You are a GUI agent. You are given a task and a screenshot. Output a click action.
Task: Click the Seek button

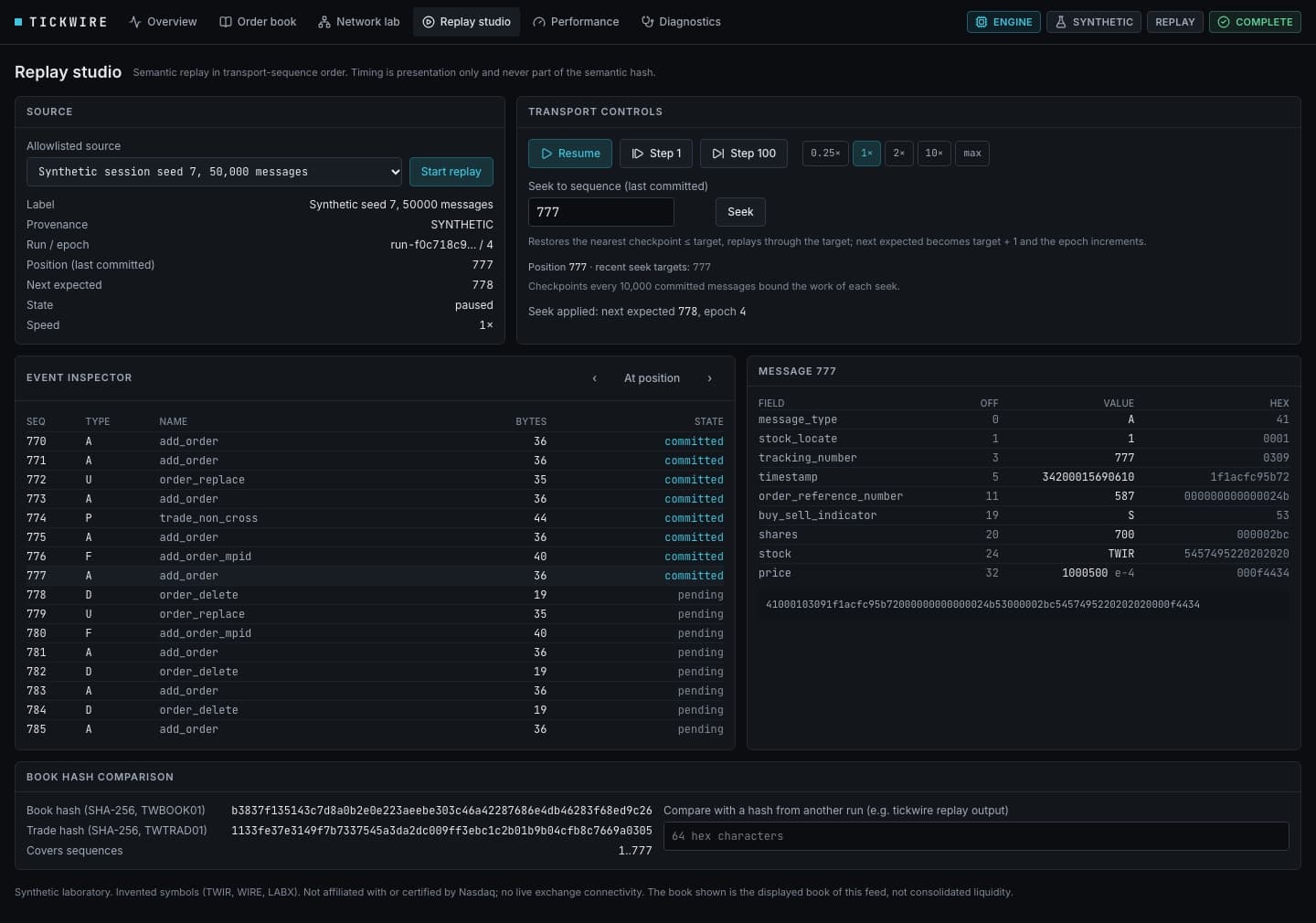pos(740,212)
